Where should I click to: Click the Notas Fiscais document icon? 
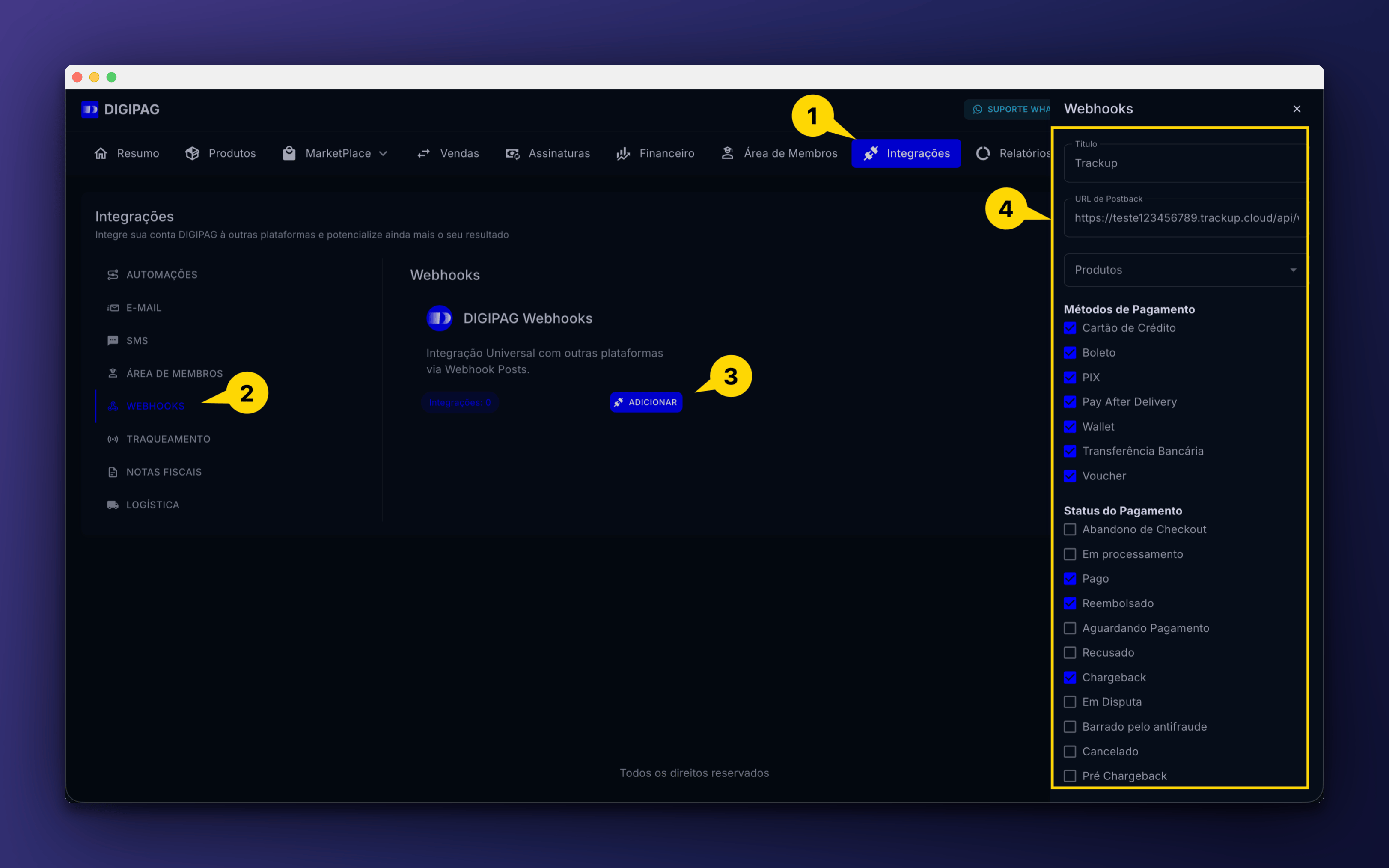tap(113, 472)
